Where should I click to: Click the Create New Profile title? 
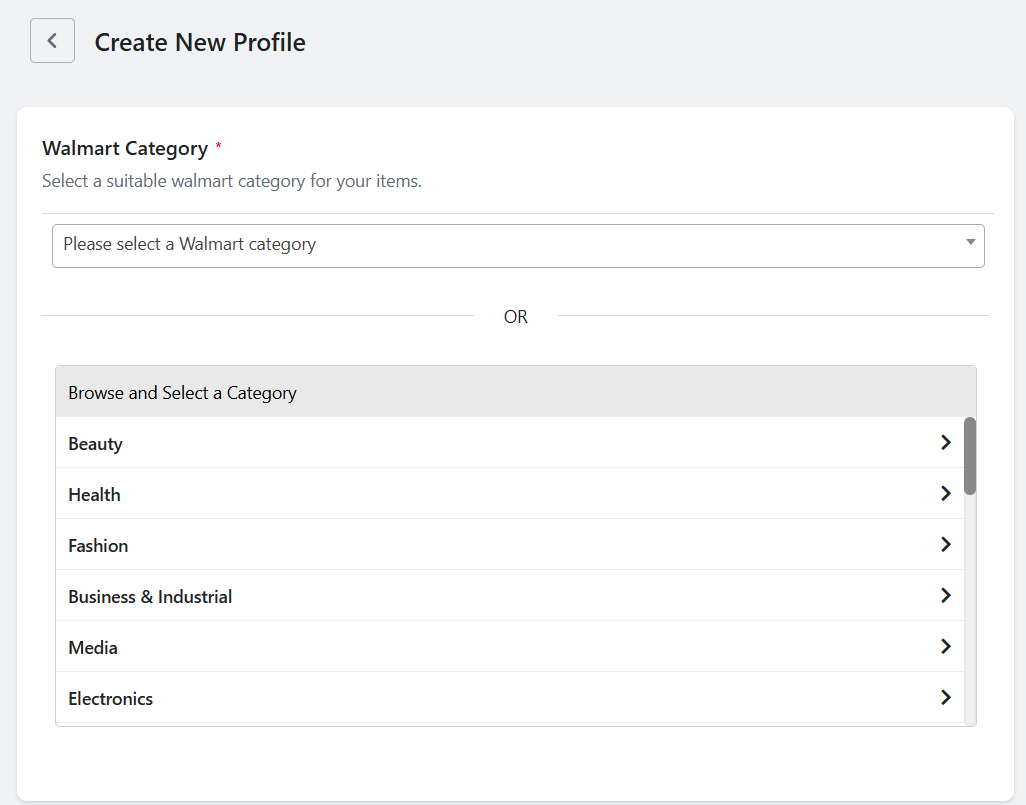[200, 42]
